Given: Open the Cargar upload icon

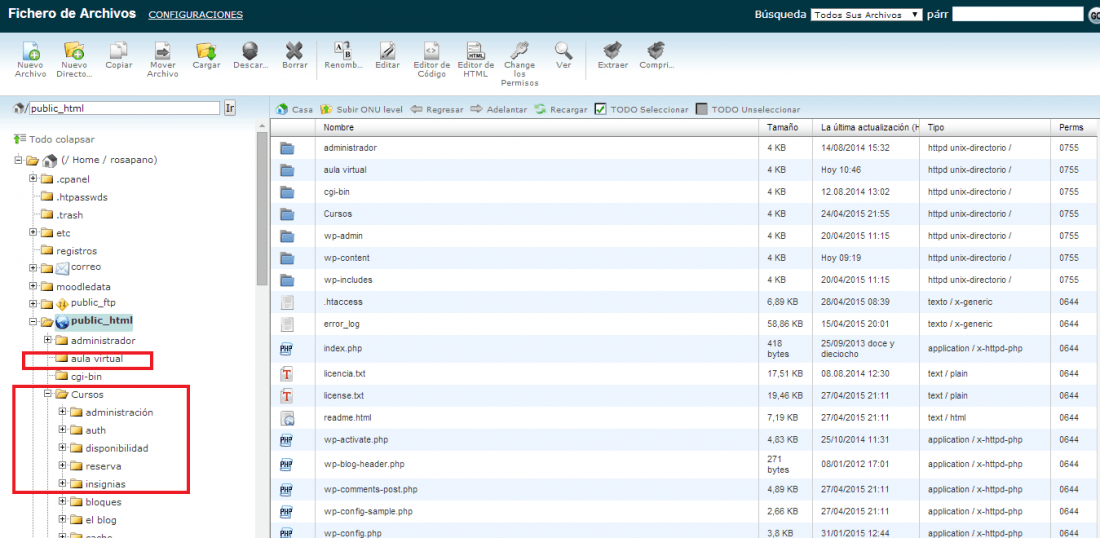Looking at the screenshot, I should click(206, 51).
